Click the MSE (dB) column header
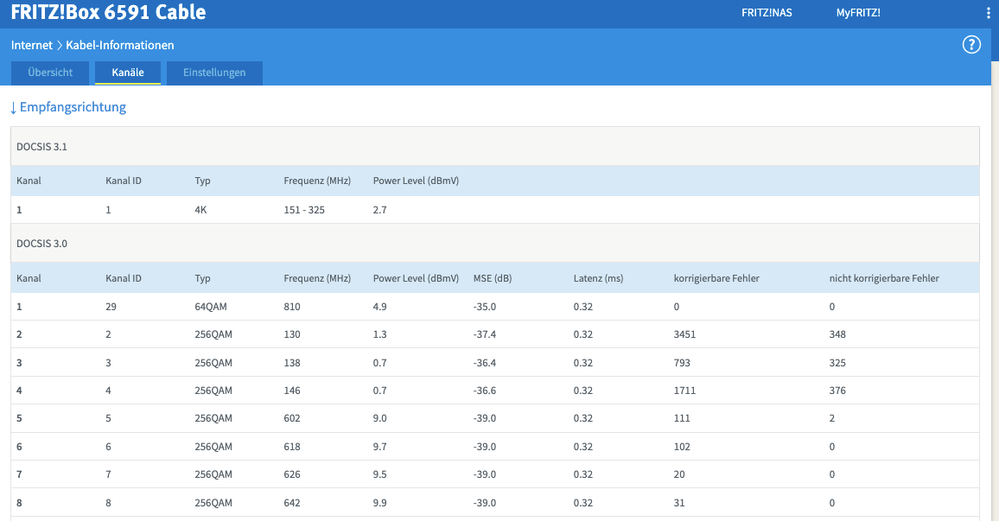Screen dimensions: 999x521 point(492,278)
